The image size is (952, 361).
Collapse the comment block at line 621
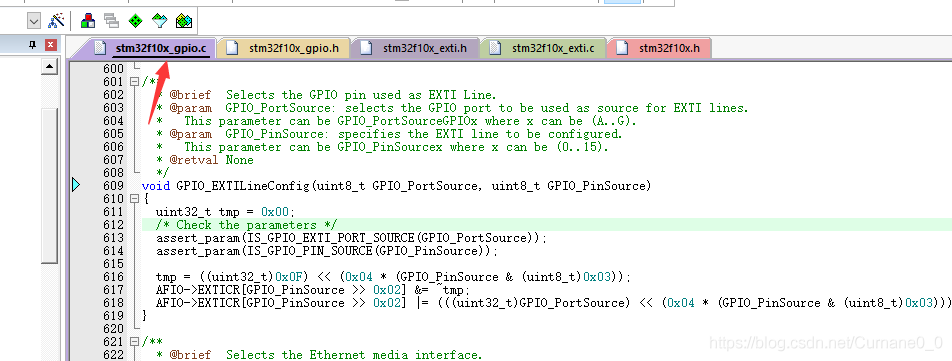click(x=134, y=342)
